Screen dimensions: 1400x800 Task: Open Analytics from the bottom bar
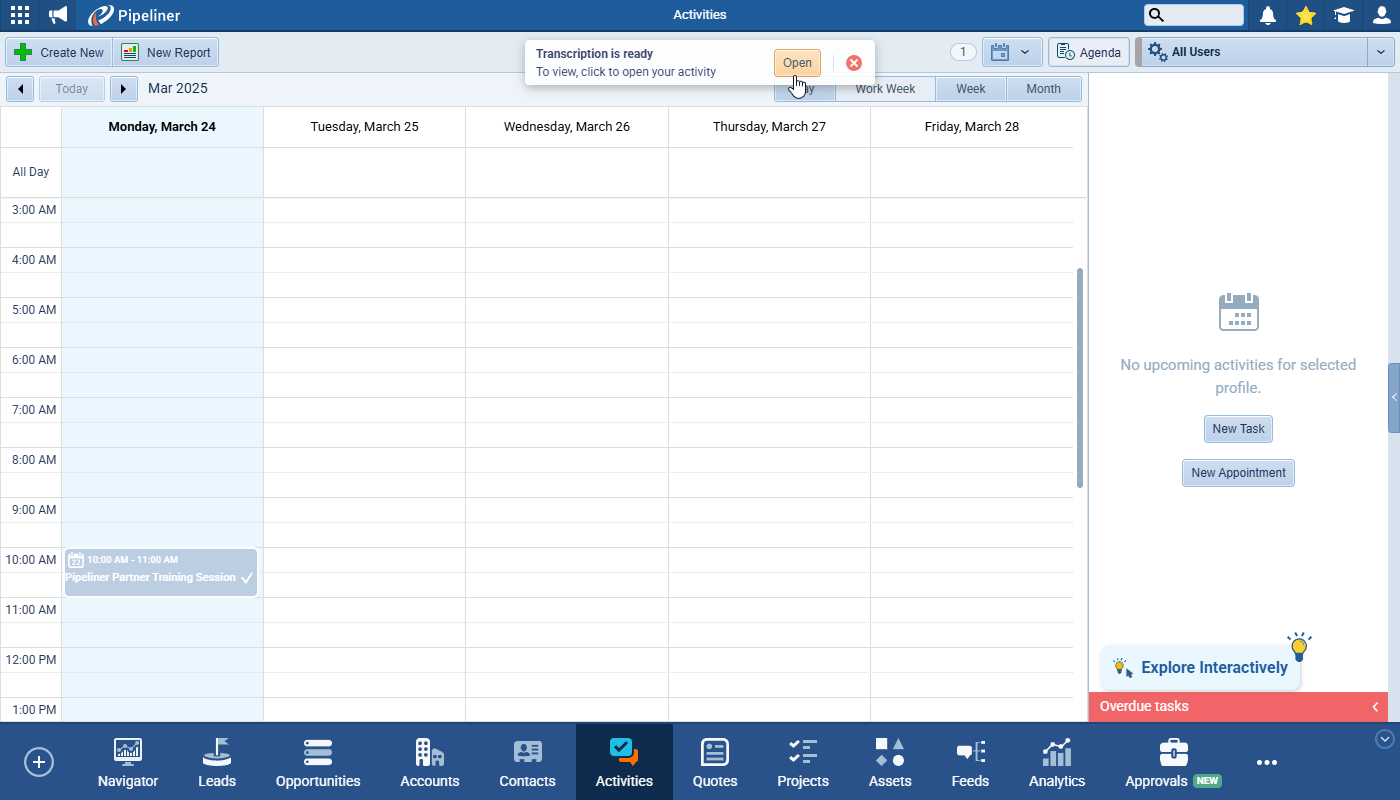point(1056,763)
